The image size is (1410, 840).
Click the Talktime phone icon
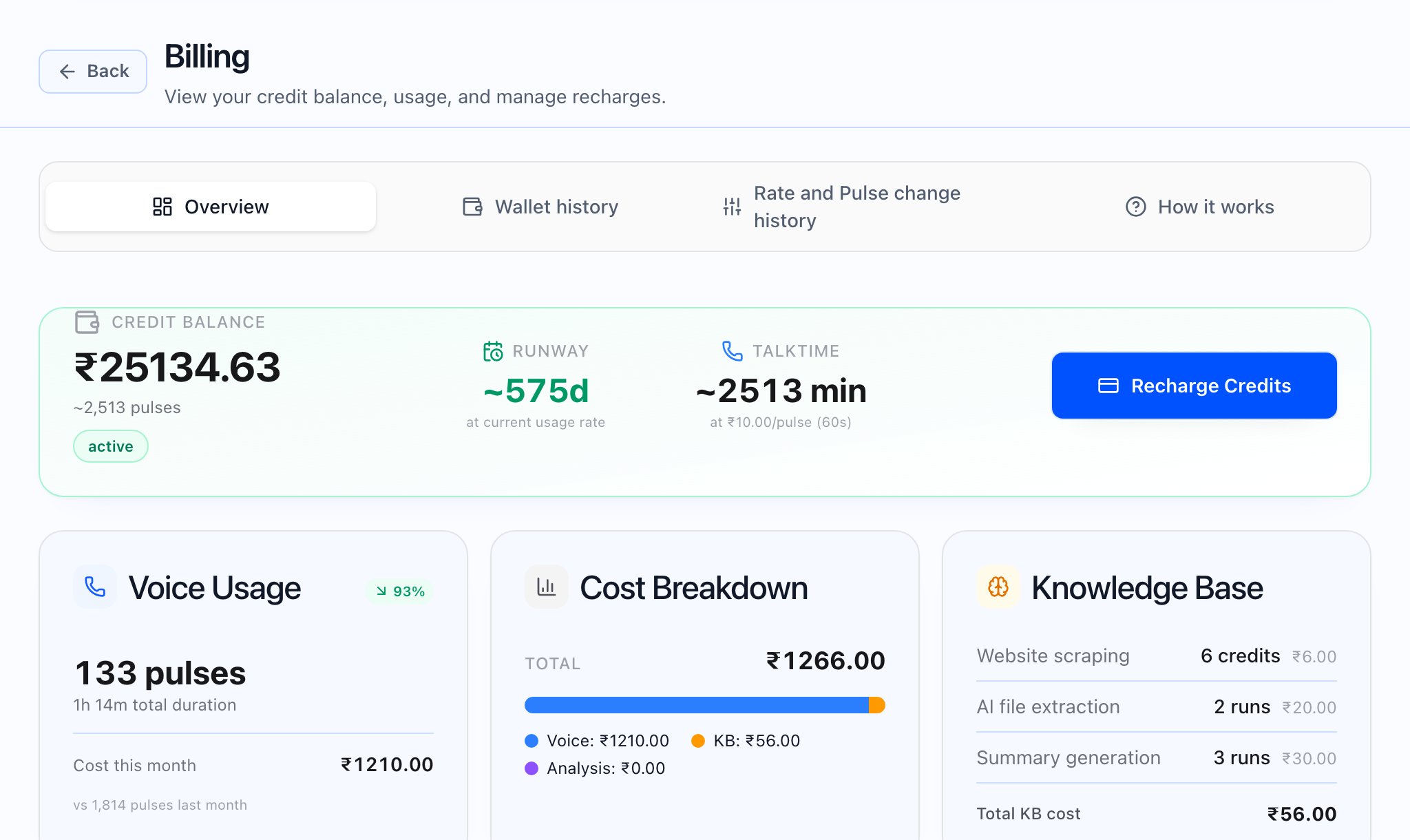733,351
